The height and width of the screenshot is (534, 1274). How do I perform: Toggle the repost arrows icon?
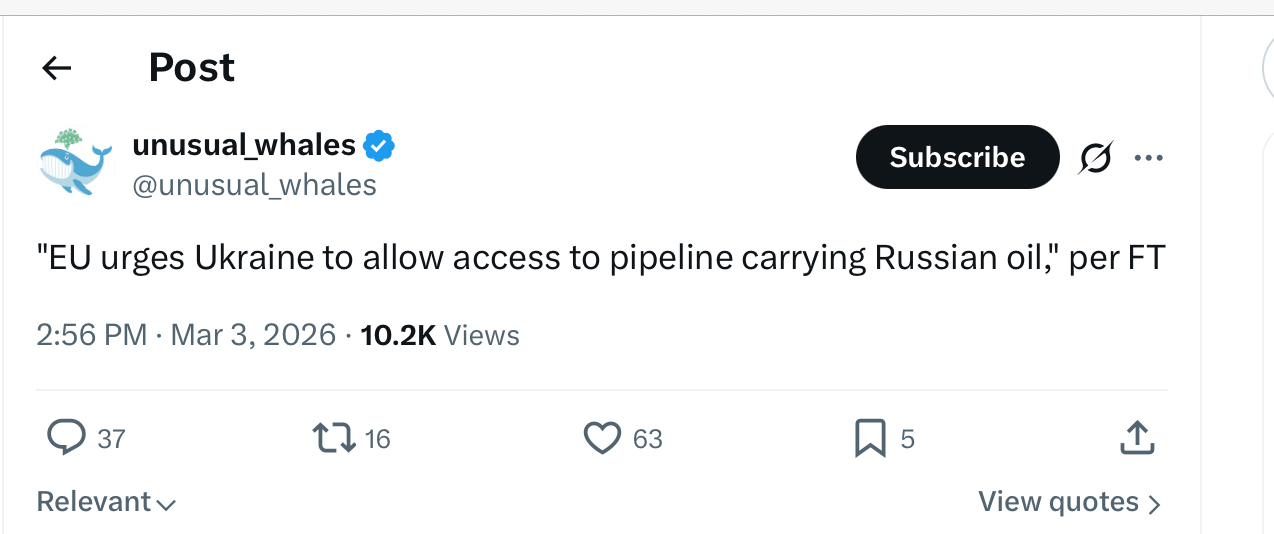tap(333, 438)
